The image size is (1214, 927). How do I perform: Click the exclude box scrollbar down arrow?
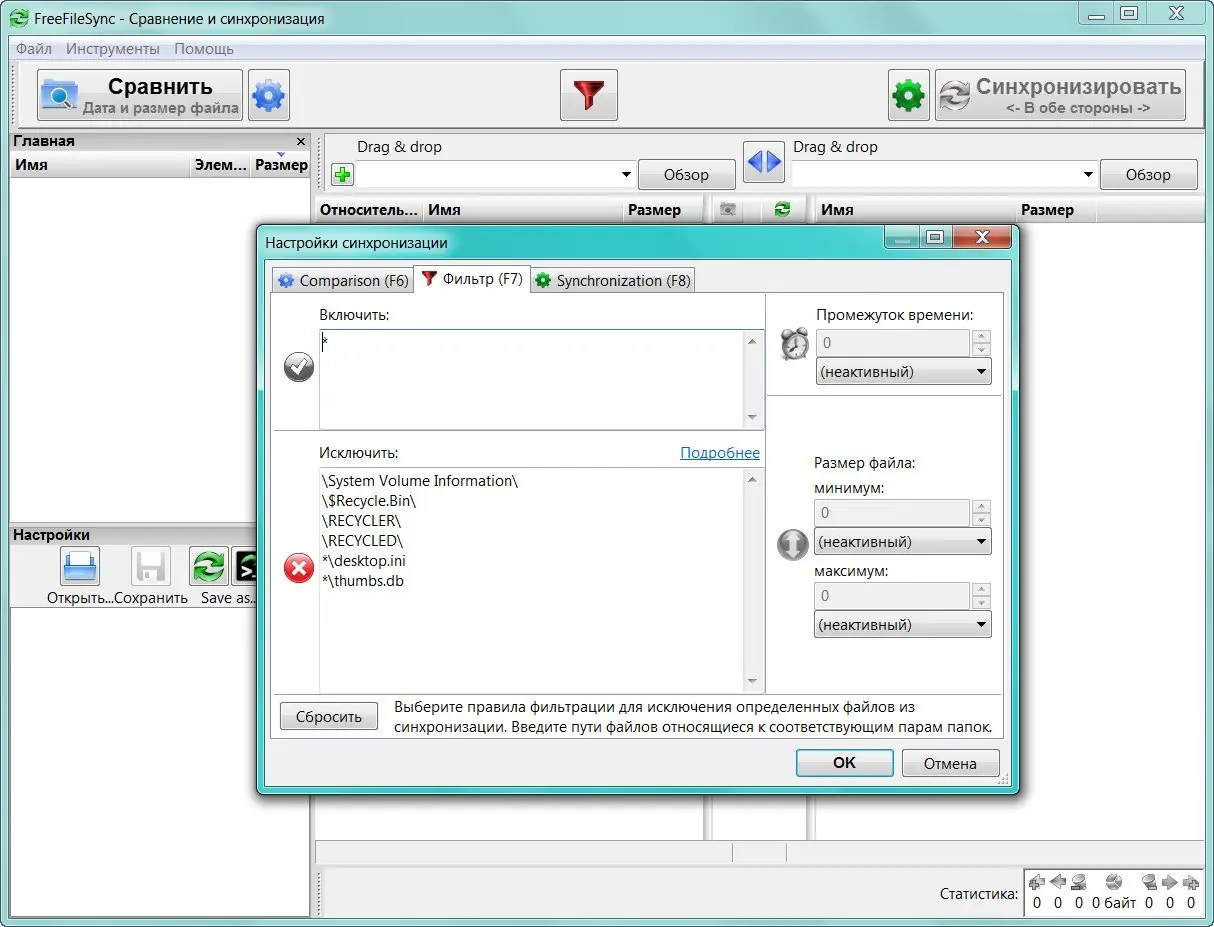point(753,682)
